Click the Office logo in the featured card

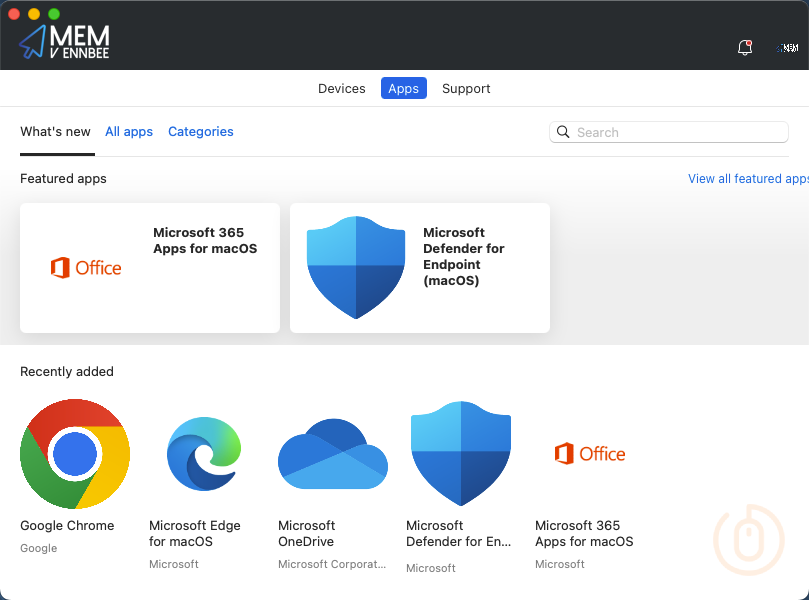pos(86,268)
